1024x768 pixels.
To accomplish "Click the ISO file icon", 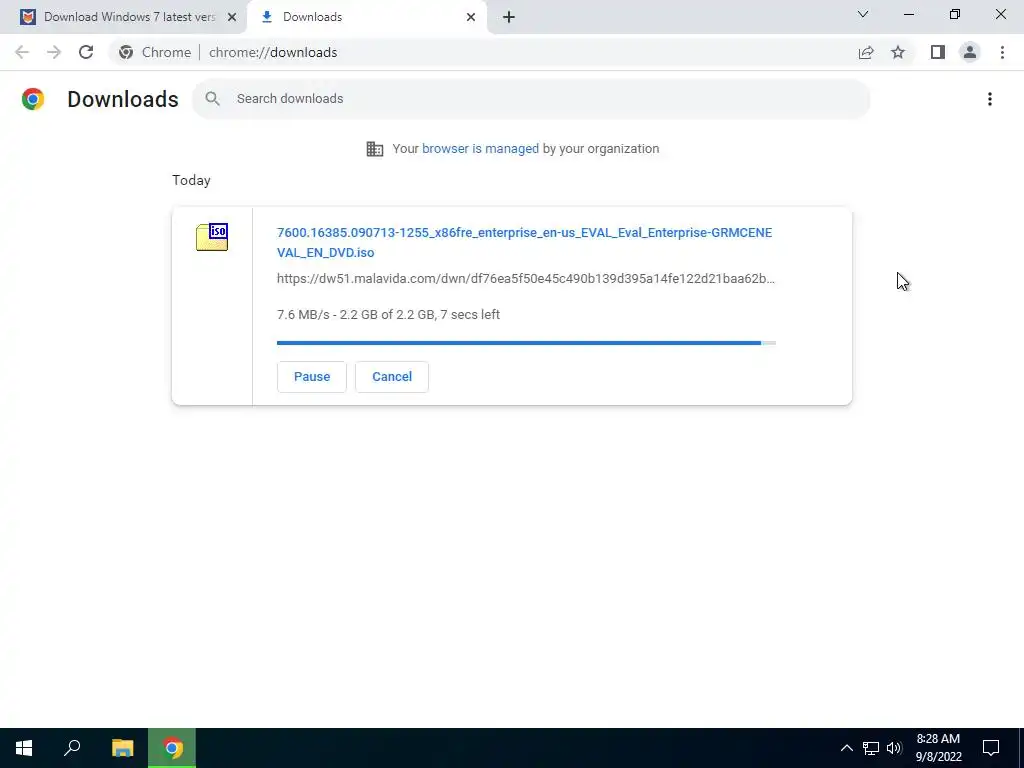I will pos(212,237).
